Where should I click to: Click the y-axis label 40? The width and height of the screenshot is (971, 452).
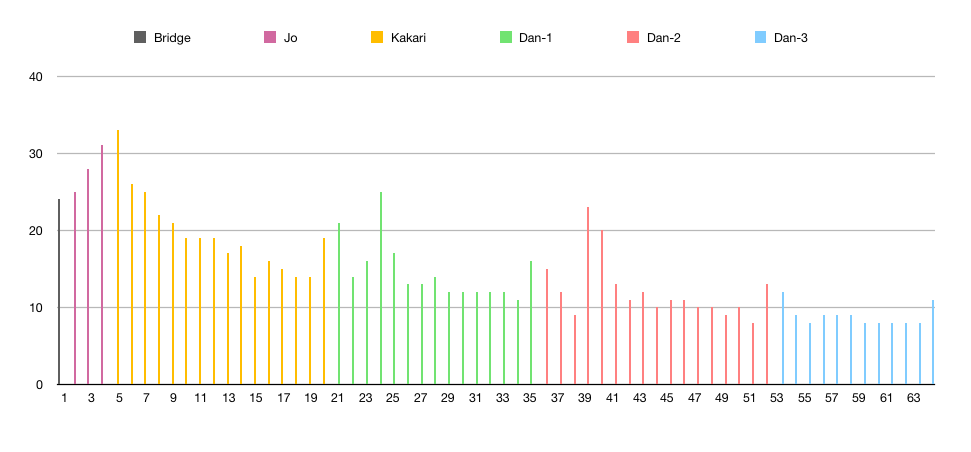point(35,77)
